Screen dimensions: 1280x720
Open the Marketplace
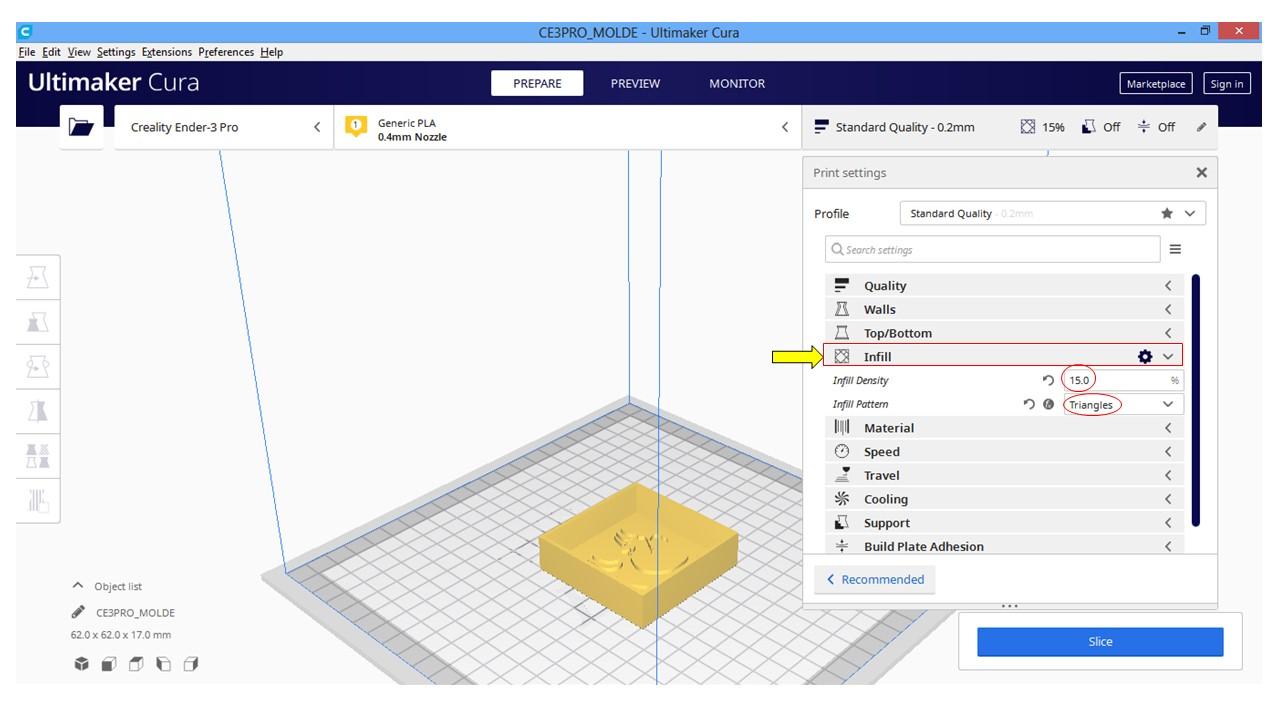(x=1156, y=84)
